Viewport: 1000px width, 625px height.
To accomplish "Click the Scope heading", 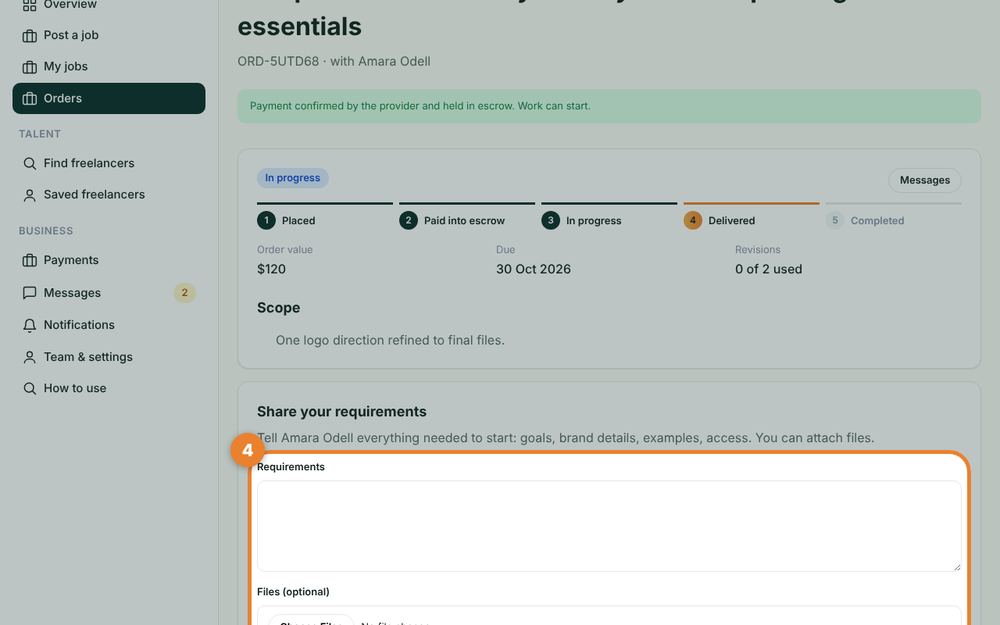I will pos(279,307).
